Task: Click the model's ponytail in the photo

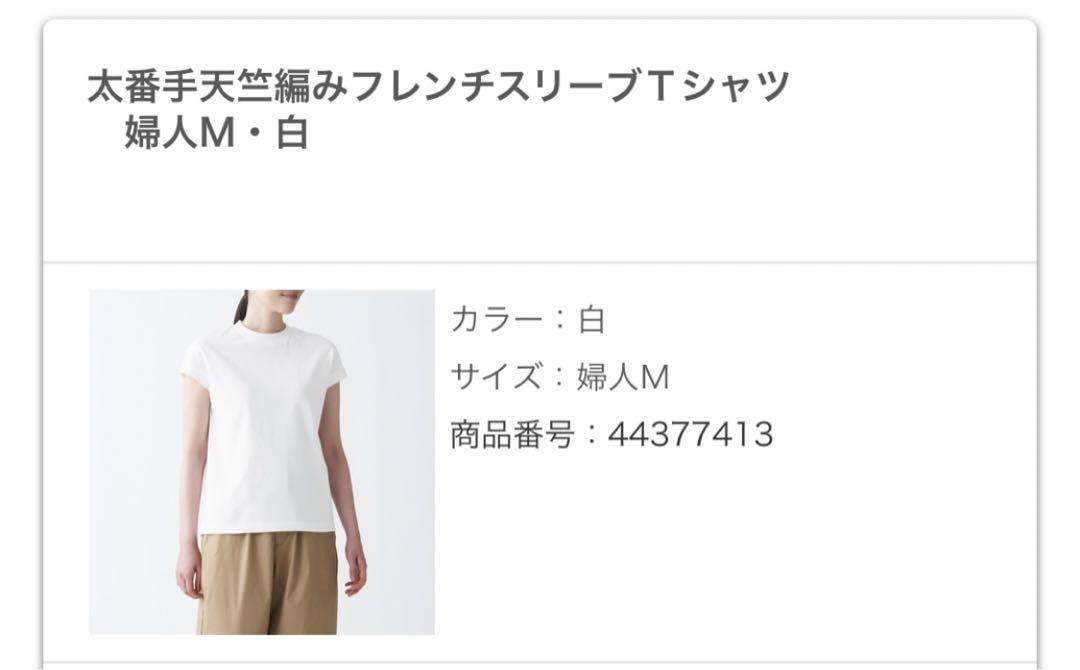Action: pos(240,306)
